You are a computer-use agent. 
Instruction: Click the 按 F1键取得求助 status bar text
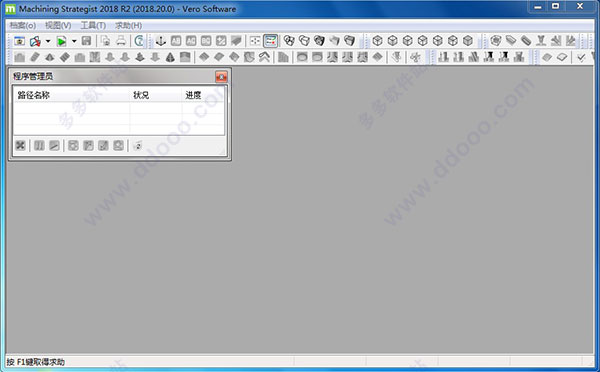pos(36,362)
